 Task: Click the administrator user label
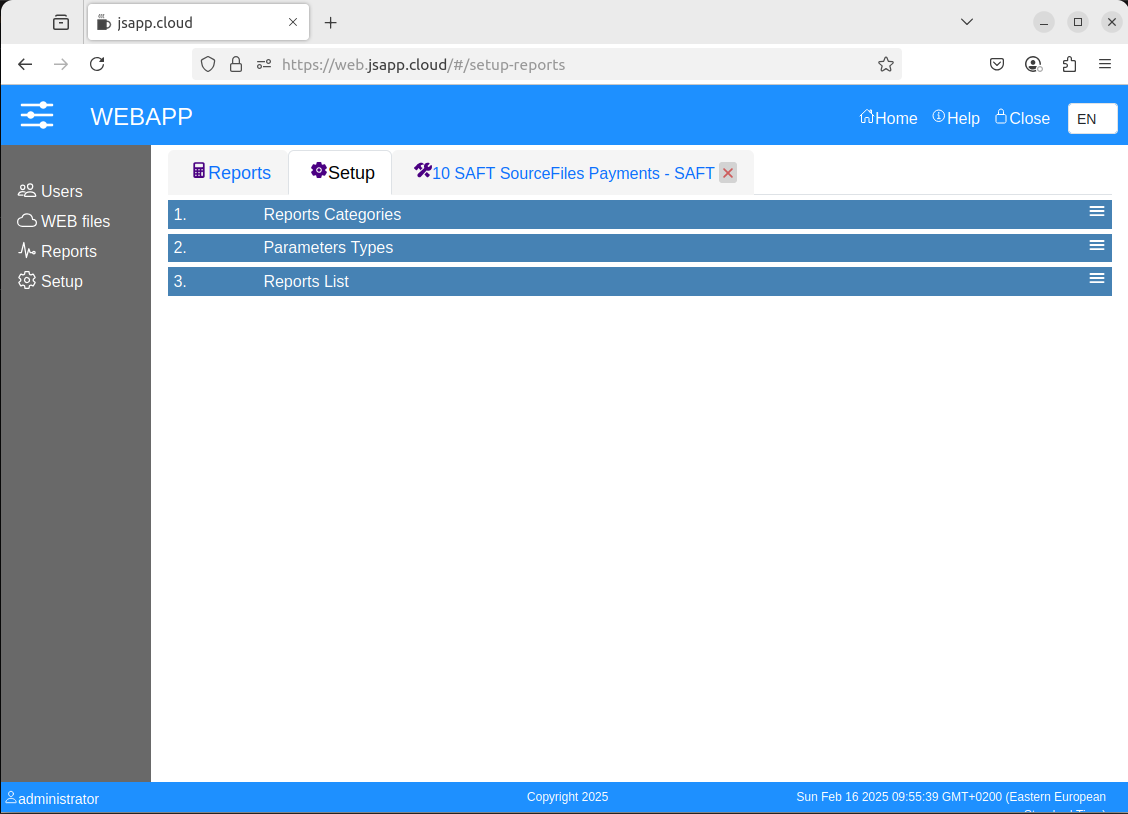click(53, 798)
